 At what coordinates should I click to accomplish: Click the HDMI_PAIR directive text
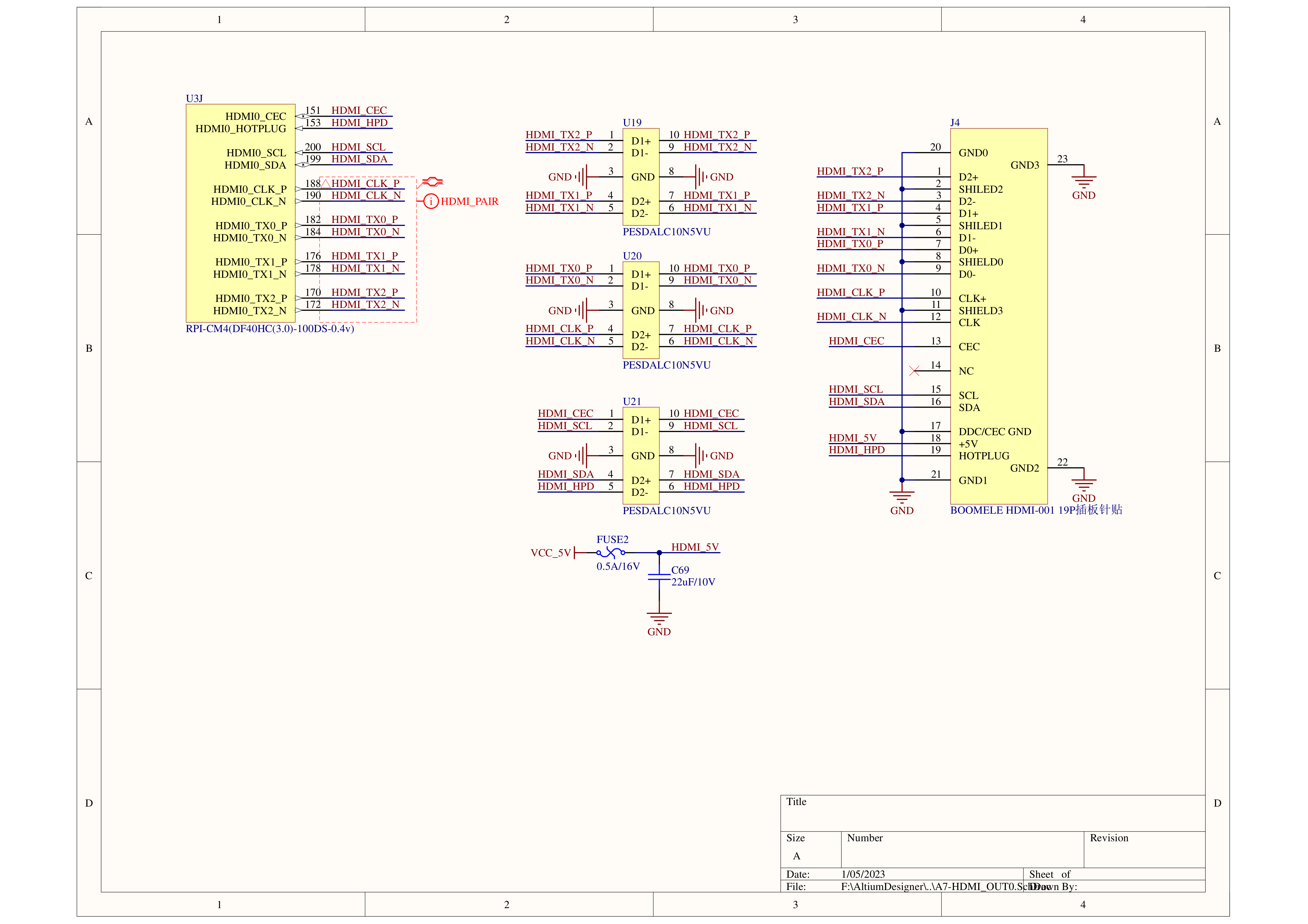[469, 201]
